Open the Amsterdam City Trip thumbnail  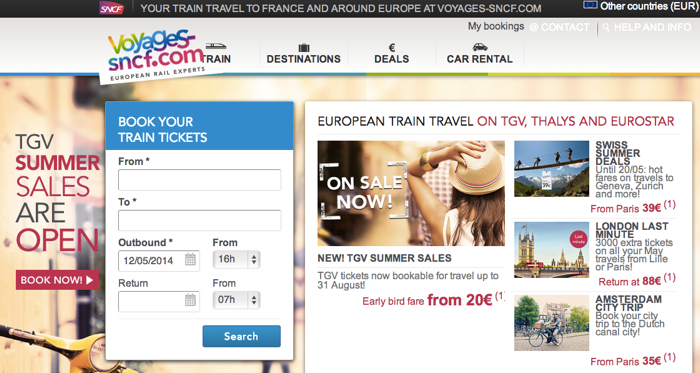[551, 323]
